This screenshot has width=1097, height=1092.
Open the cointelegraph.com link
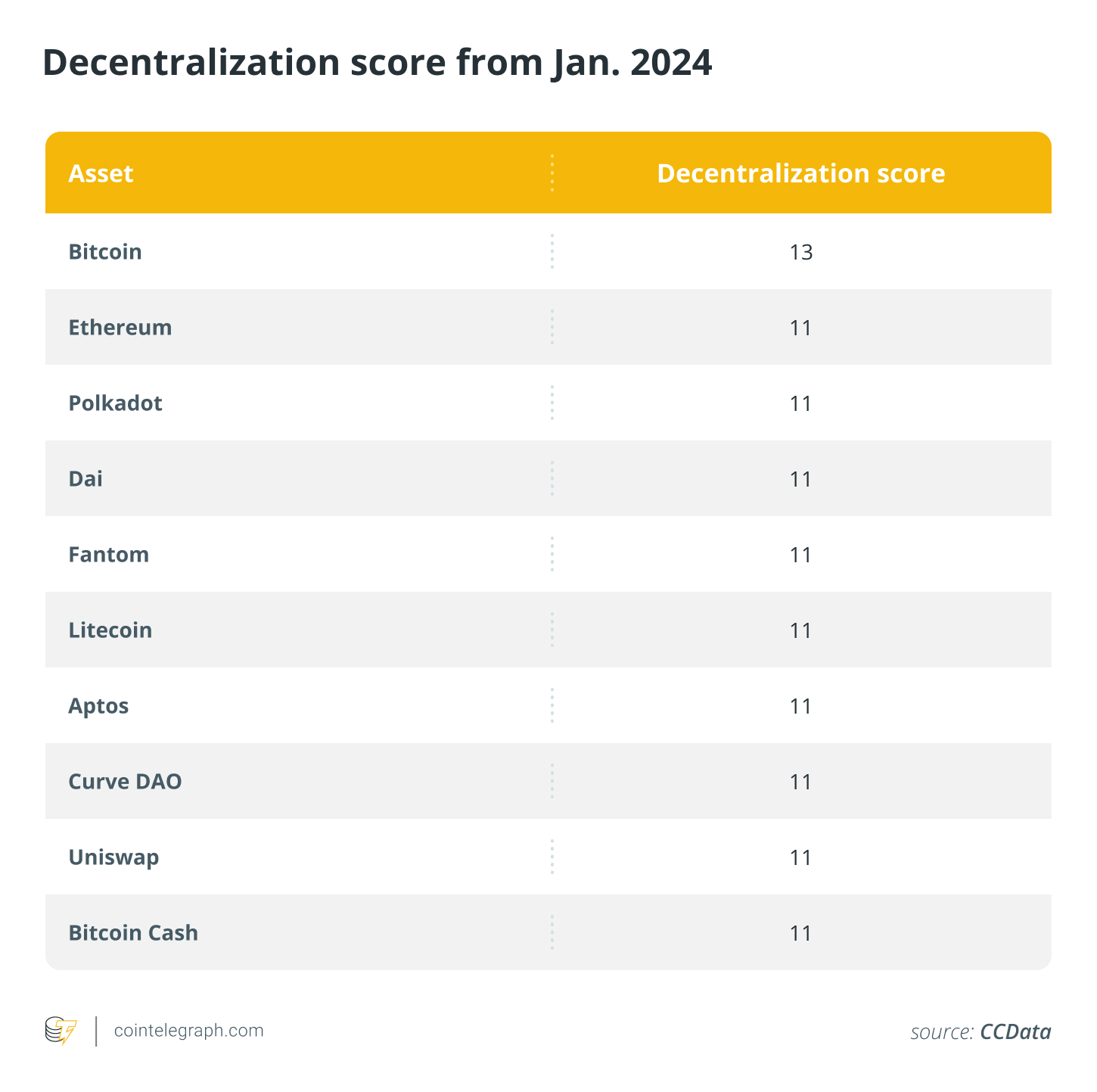tap(188, 1031)
